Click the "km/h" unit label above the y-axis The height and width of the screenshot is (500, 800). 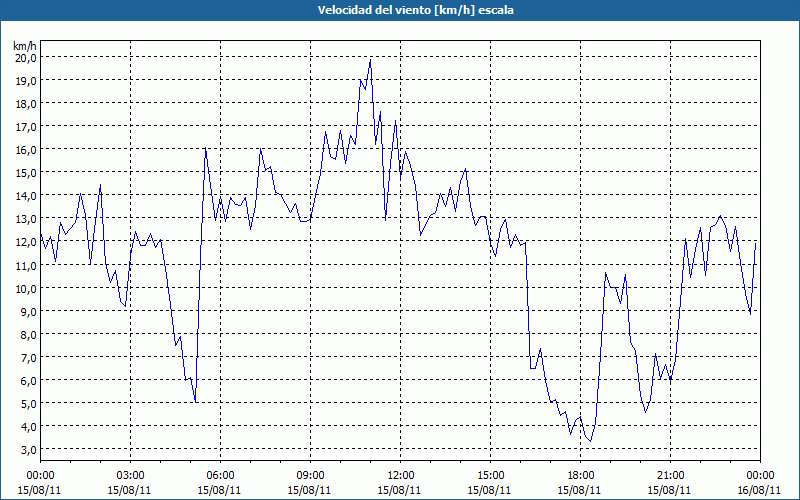(25, 46)
